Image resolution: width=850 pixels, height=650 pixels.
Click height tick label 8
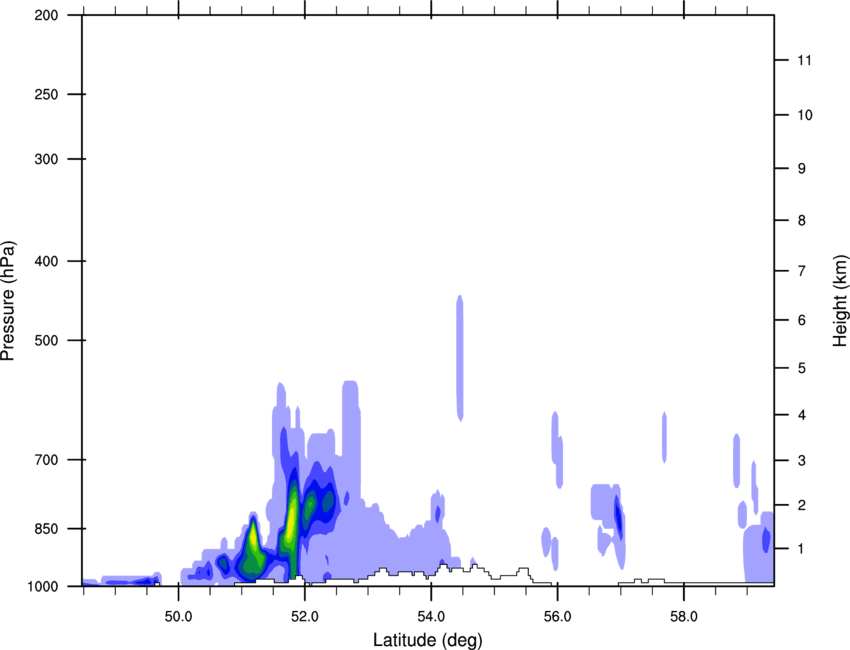tap(801, 221)
